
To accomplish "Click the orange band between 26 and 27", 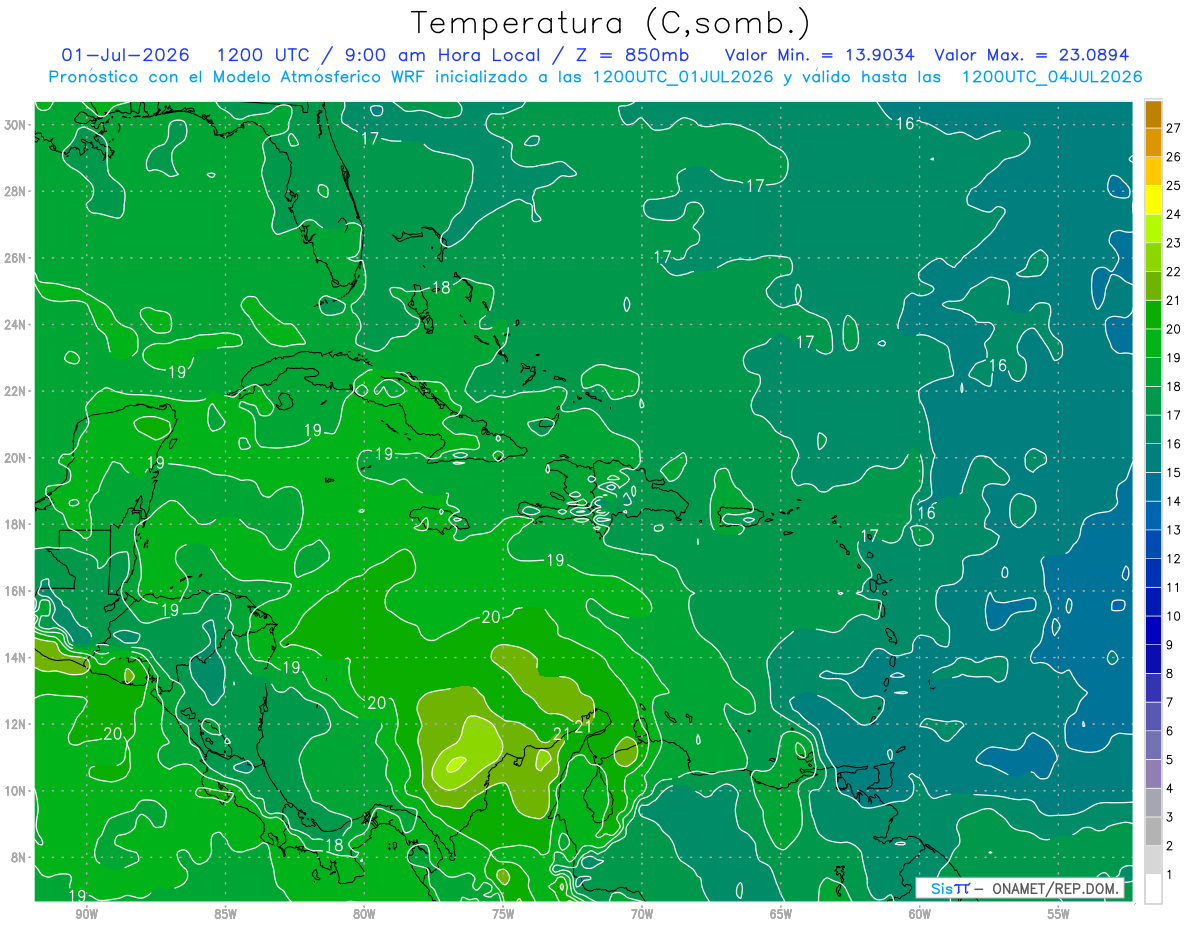I will [1153, 142].
